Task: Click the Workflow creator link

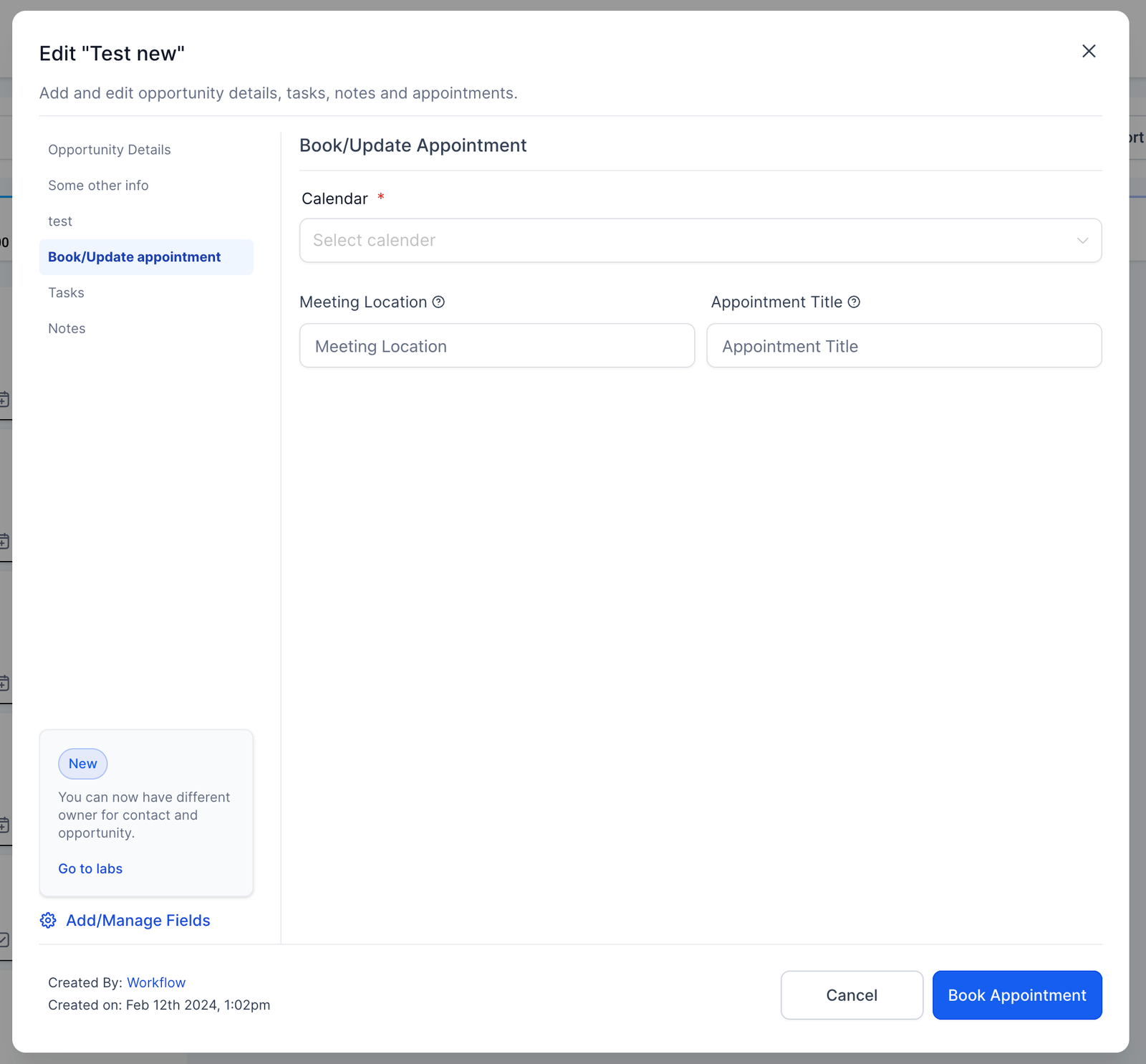Action: pos(156,982)
